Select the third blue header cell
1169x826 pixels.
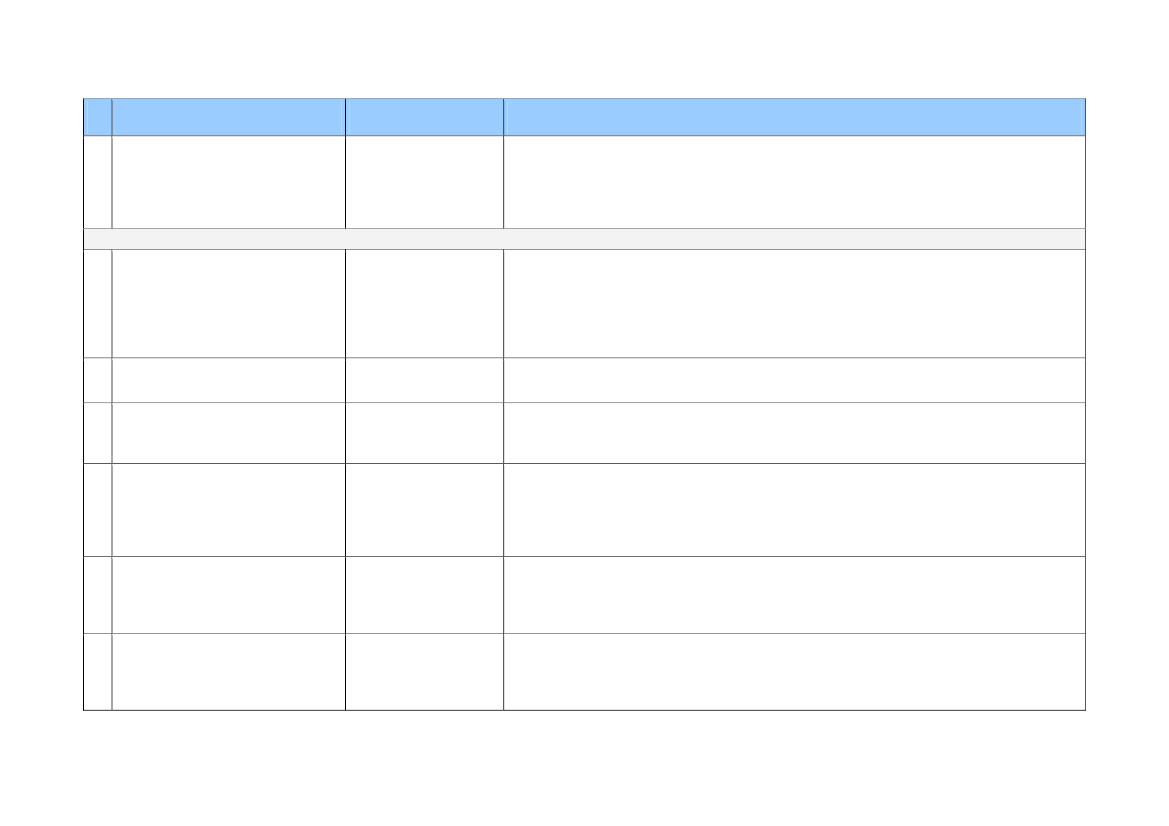coord(424,117)
